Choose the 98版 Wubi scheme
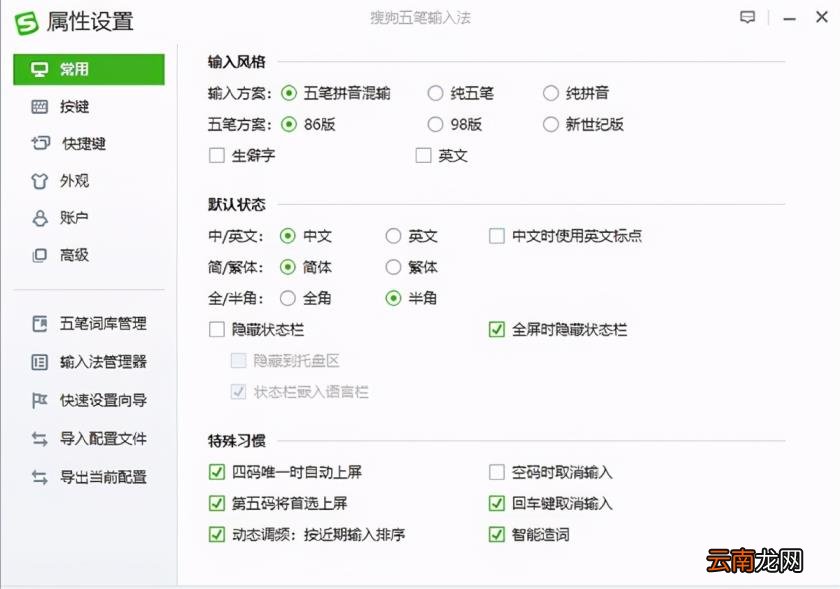 coord(435,124)
